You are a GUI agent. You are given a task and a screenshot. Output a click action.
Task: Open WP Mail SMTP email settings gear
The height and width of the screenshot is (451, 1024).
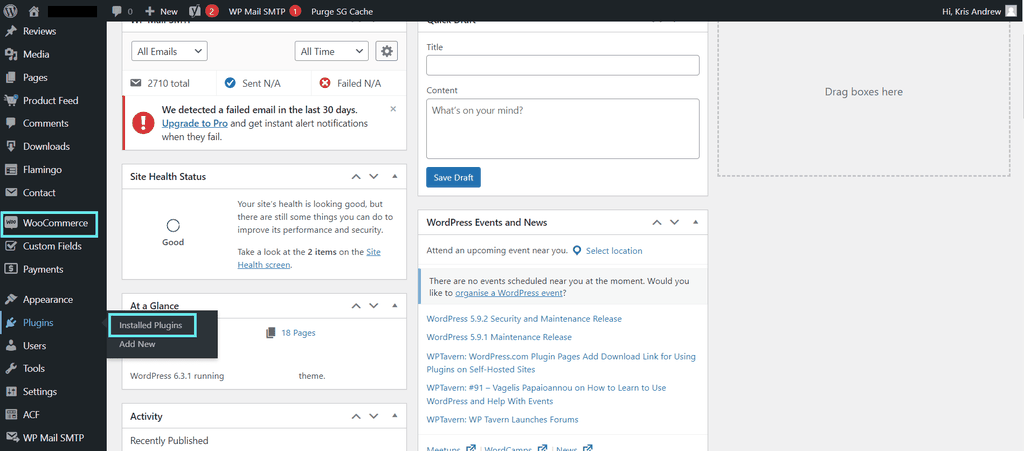[x=386, y=51]
